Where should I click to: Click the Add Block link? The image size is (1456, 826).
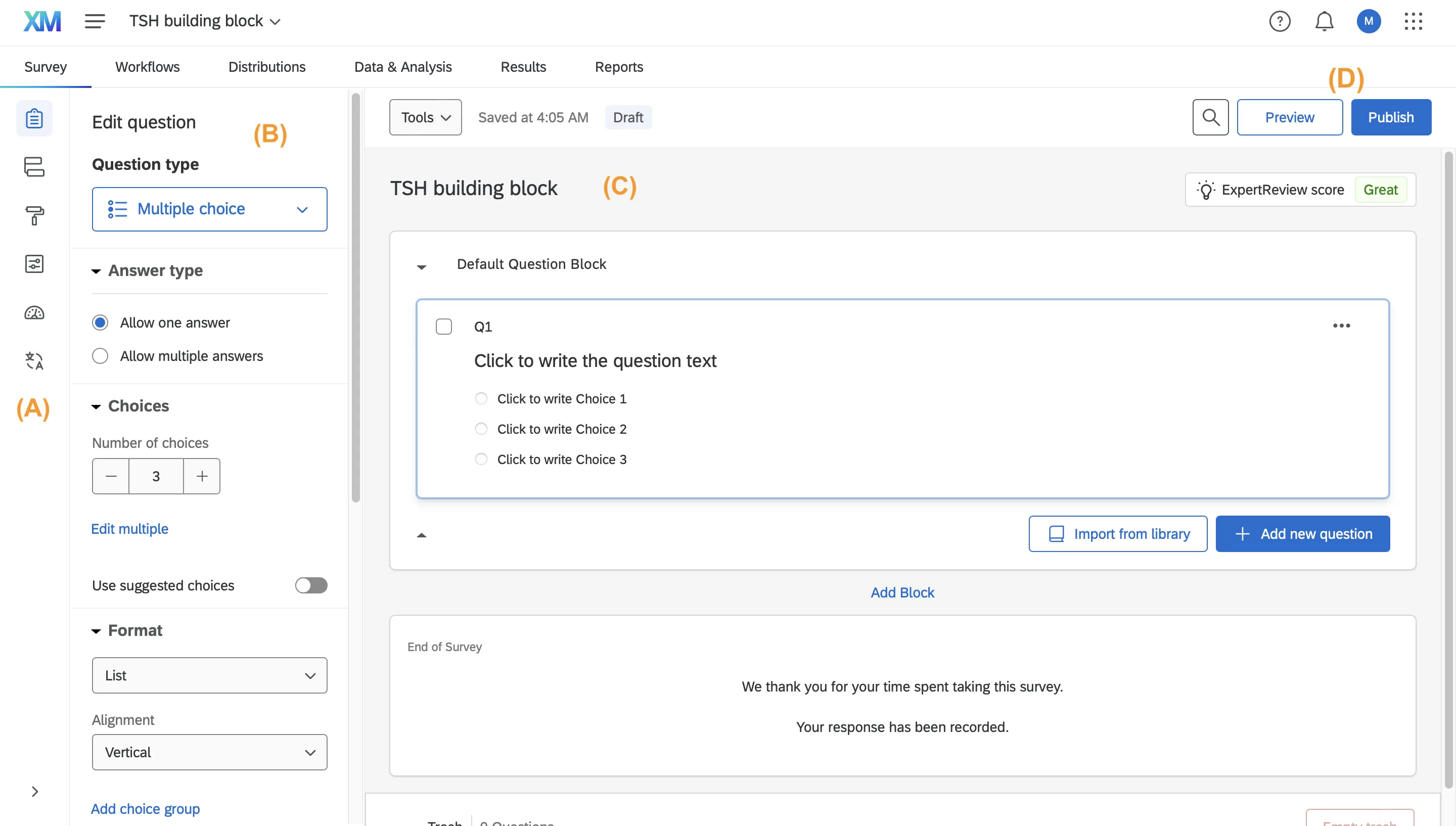(x=902, y=592)
